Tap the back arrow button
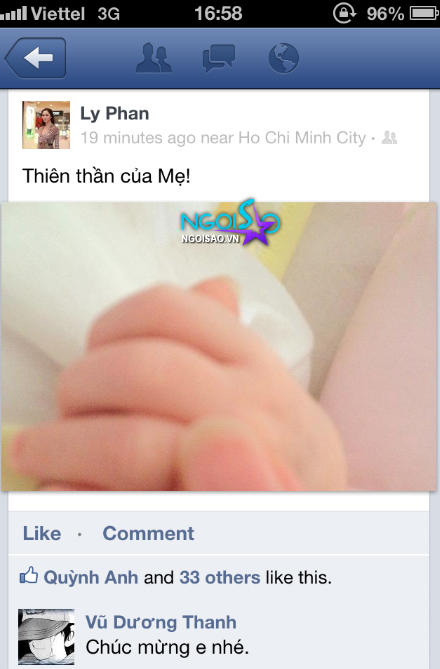Image resolution: width=440 pixels, height=669 pixels. tap(36, 58)
